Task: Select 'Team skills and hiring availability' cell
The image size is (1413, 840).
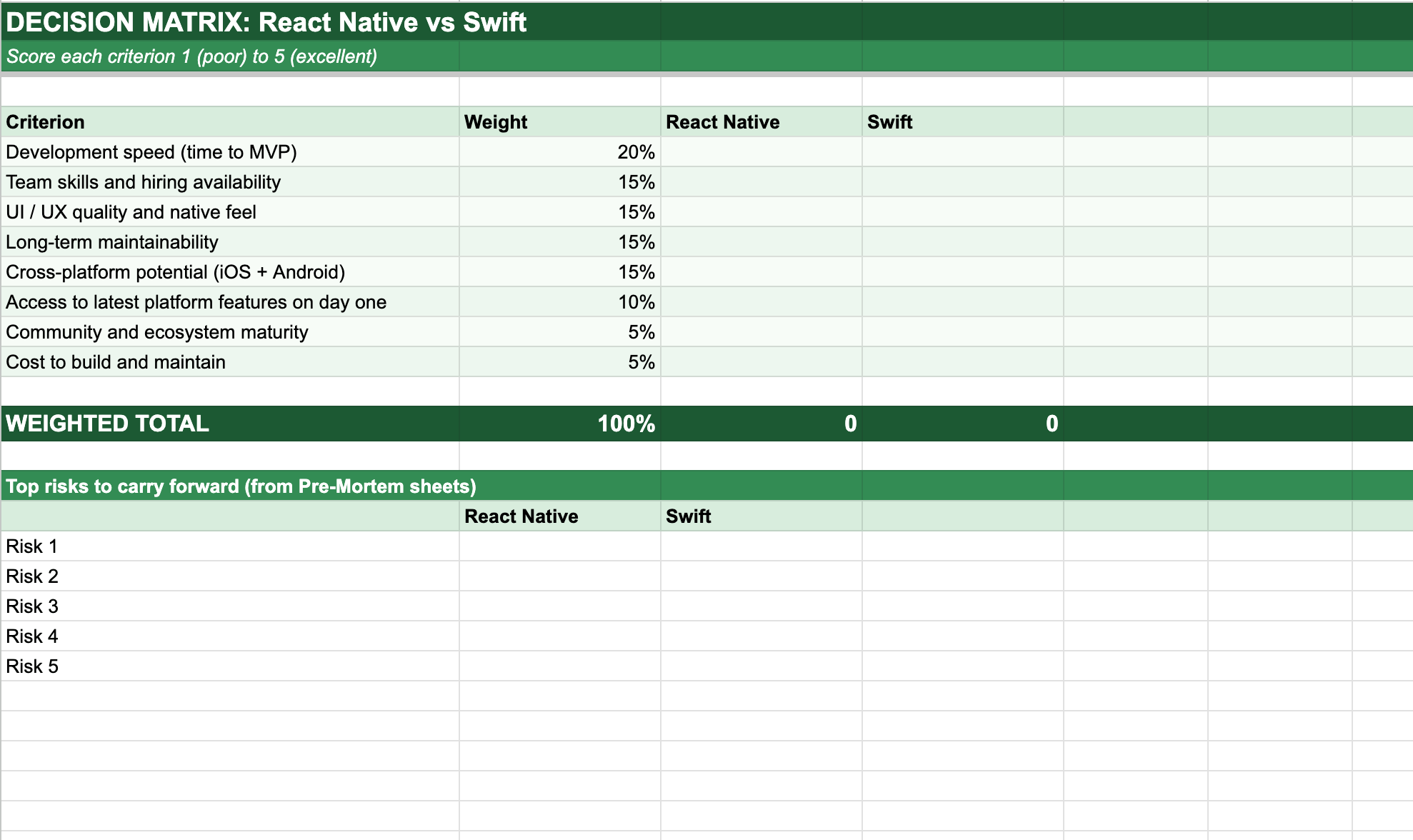Action: point(230,182)
